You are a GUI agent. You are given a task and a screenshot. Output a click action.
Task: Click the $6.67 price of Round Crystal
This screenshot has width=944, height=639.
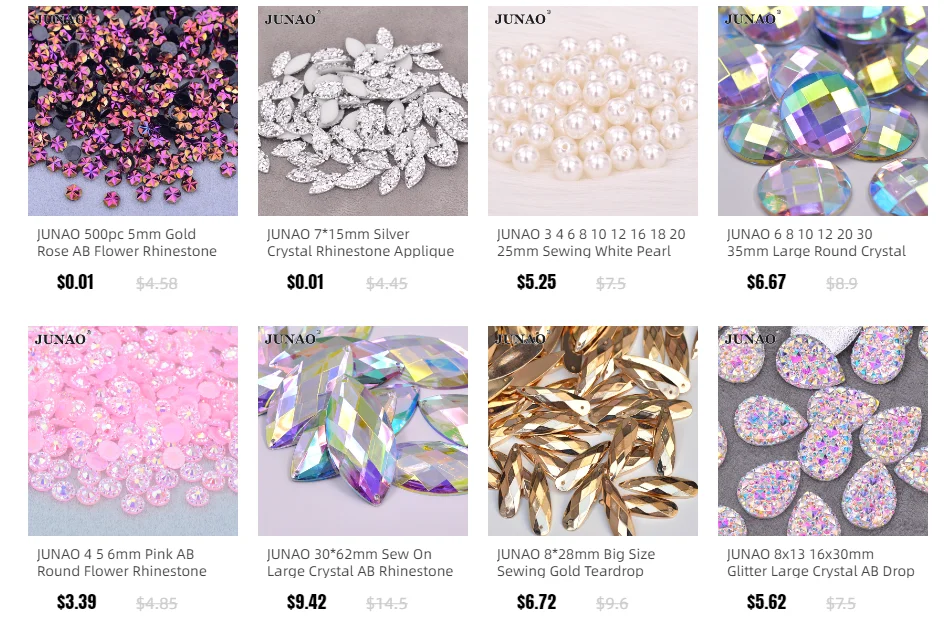[x=766, y=282]
